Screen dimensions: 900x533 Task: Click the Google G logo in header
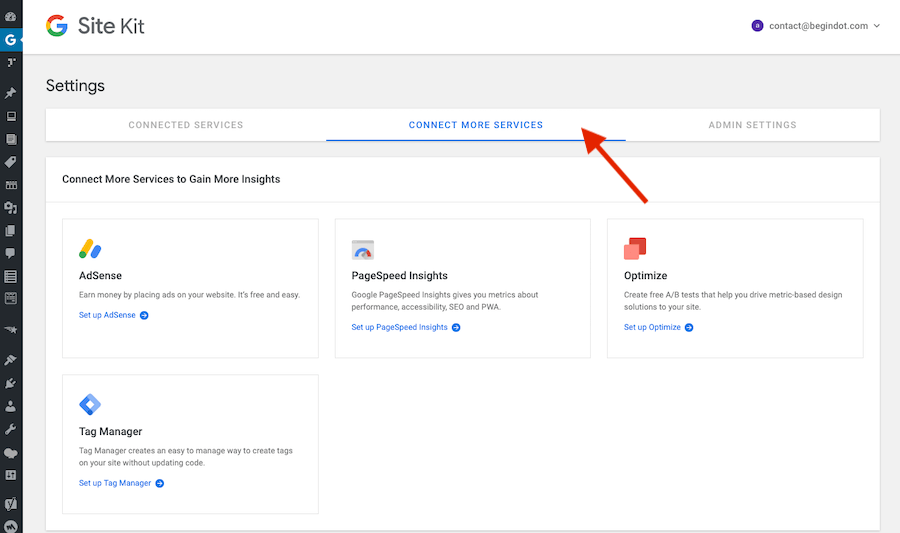pyautogui.click(x=57, y=26)
